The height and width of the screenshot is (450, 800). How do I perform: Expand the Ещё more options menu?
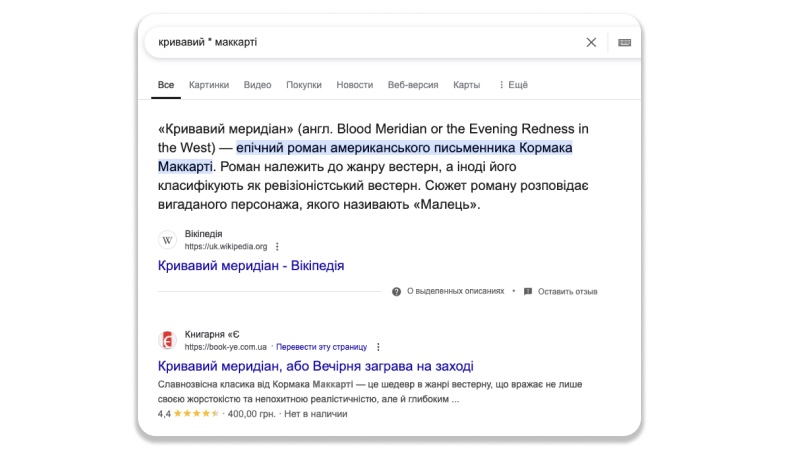tap(513, 85)
